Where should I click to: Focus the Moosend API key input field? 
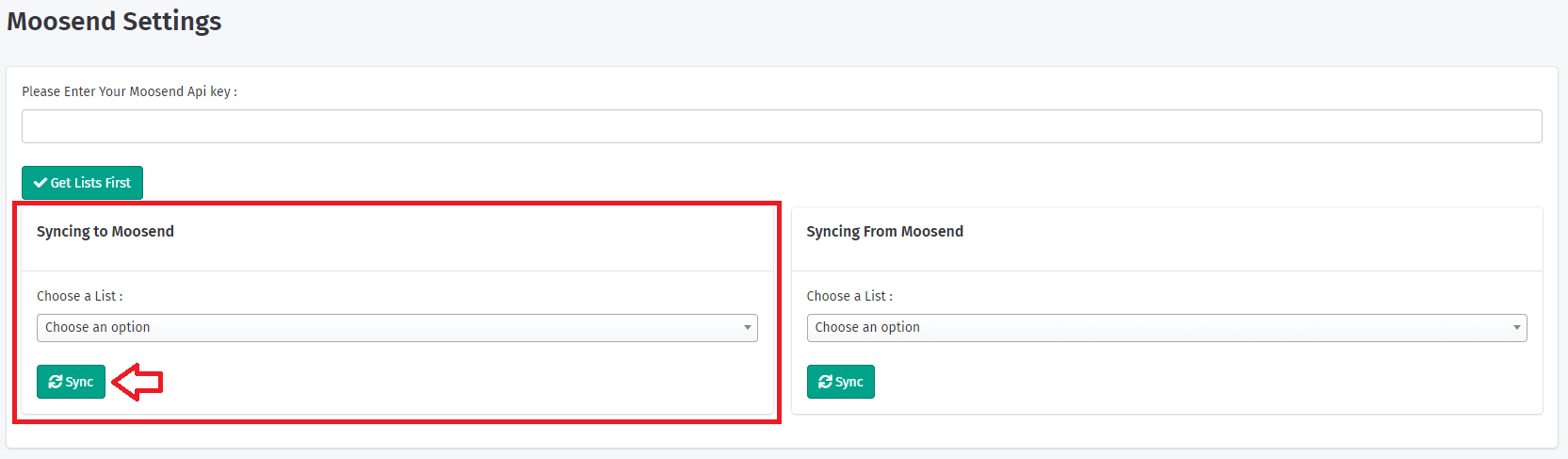point(782,126)
